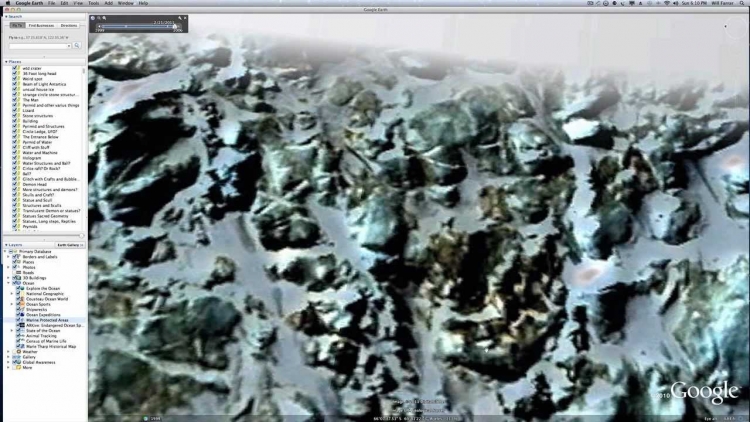The image size is (750, 422).
Task: Uncheck Marine Protected Areas layer
Action: (17, 320)
